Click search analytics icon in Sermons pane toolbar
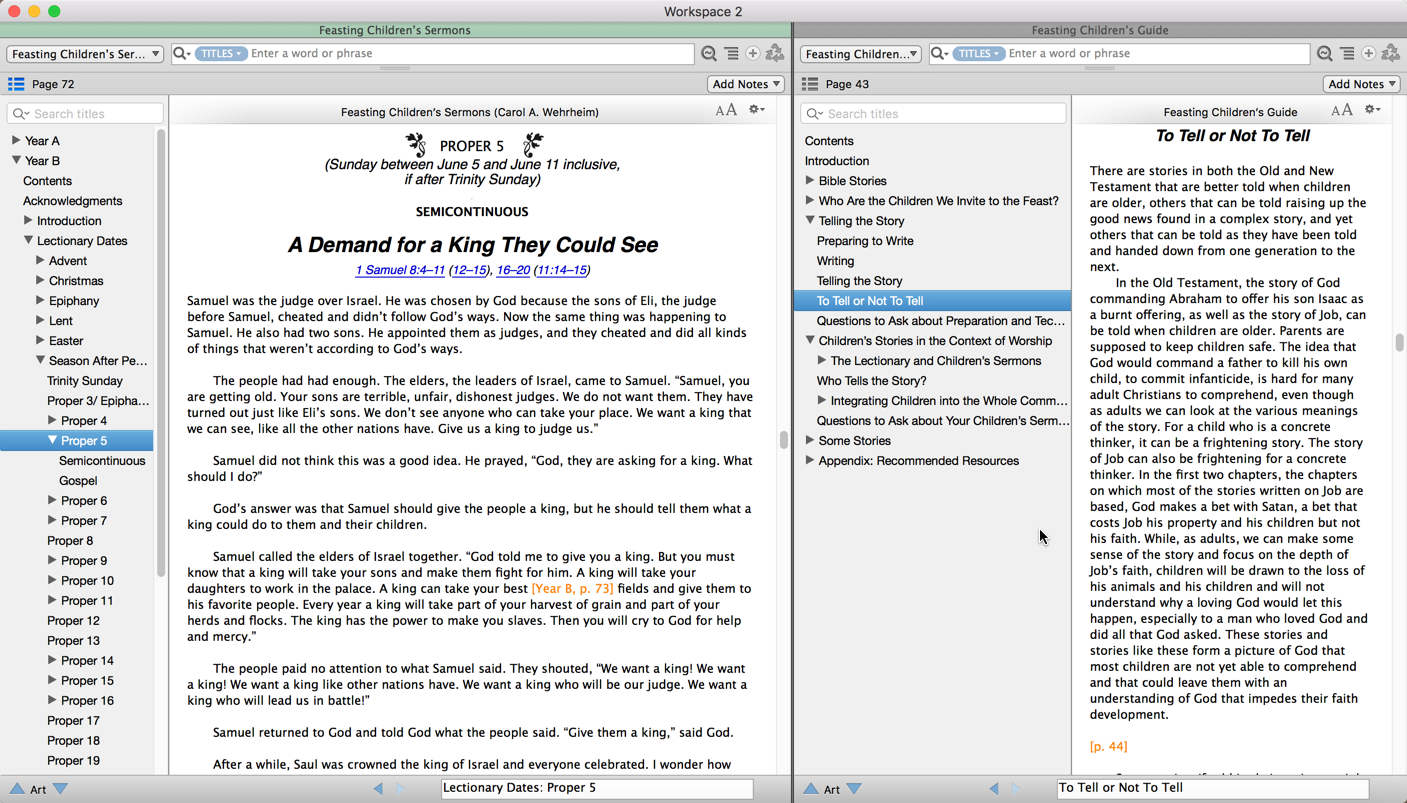This screenshot has height=803, width=1407. point(709,54)
